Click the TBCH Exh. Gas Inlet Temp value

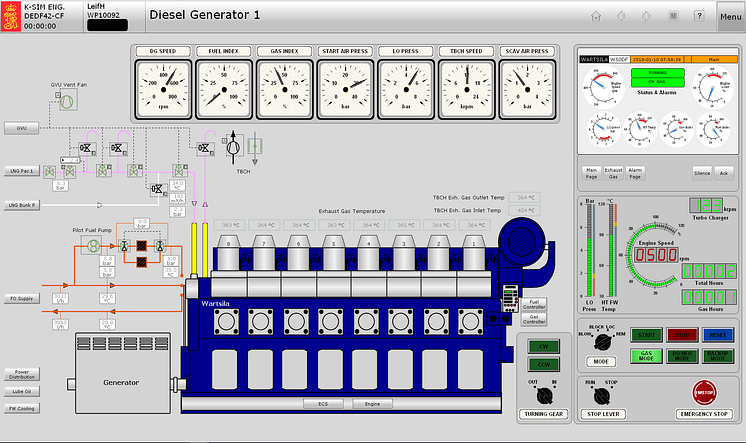525,210
